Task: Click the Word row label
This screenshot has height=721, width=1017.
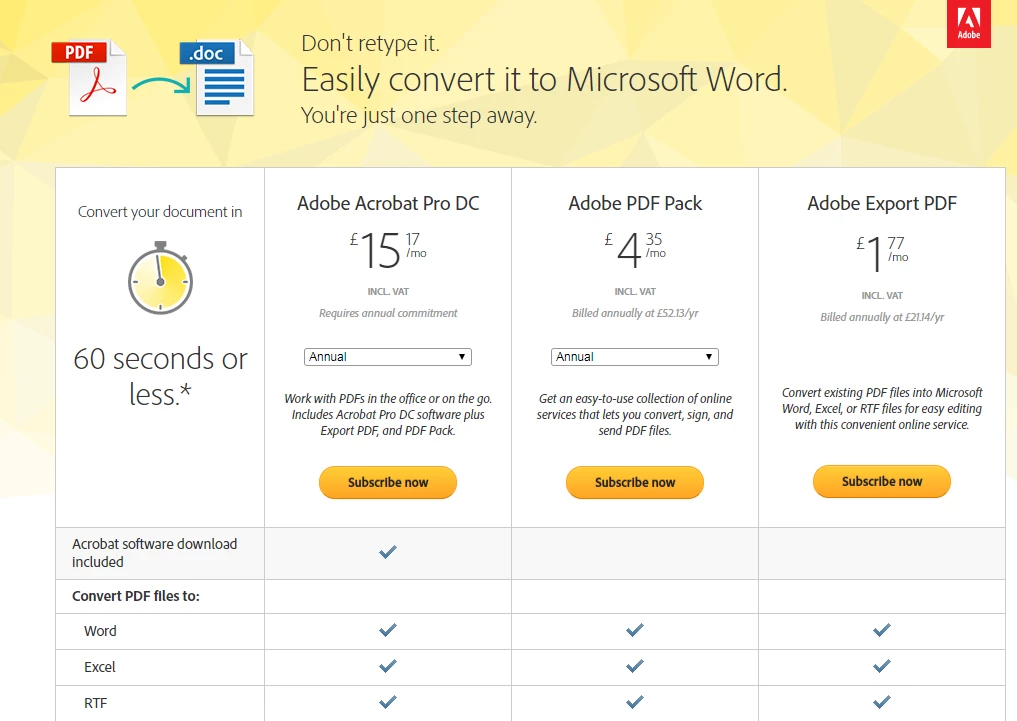Action: click(100, 631)
